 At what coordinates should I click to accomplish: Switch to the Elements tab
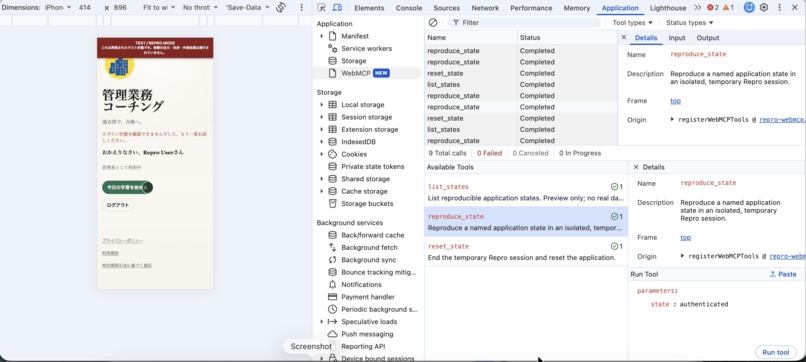[369, 8]
